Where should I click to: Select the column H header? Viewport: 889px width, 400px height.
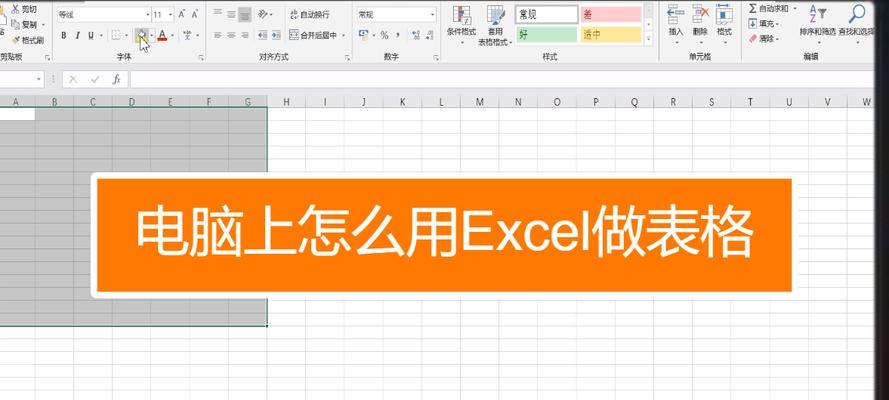coord(286,102)
